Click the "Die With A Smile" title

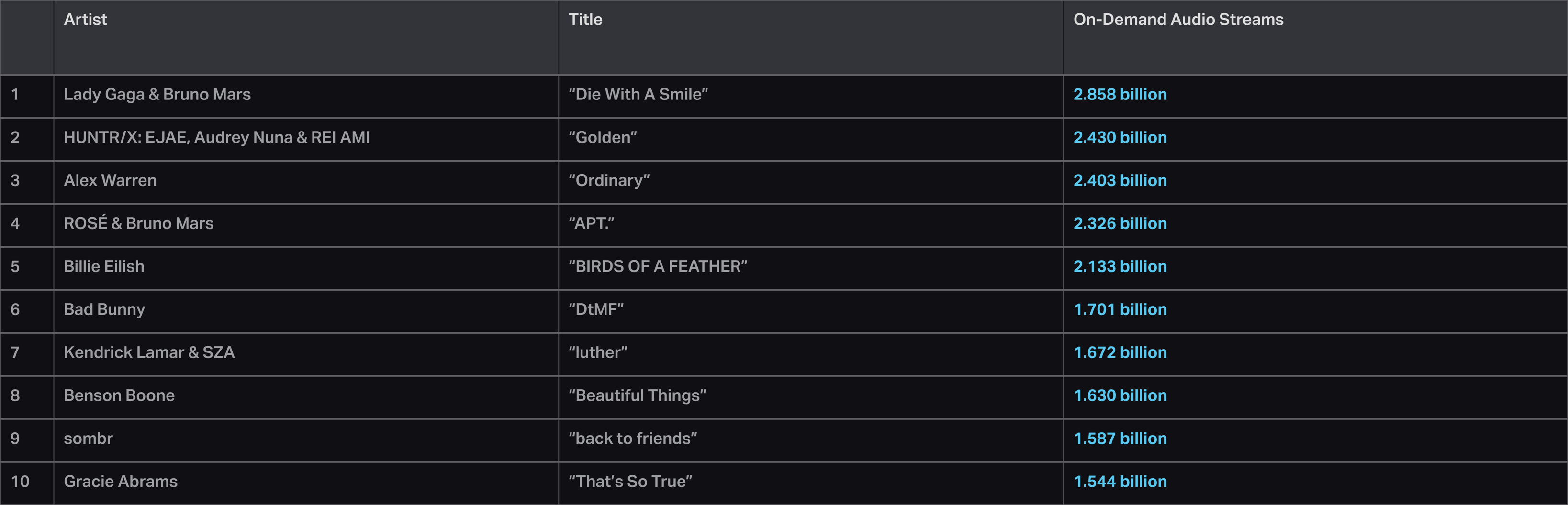pyautogui.click(x=638, y=94)
